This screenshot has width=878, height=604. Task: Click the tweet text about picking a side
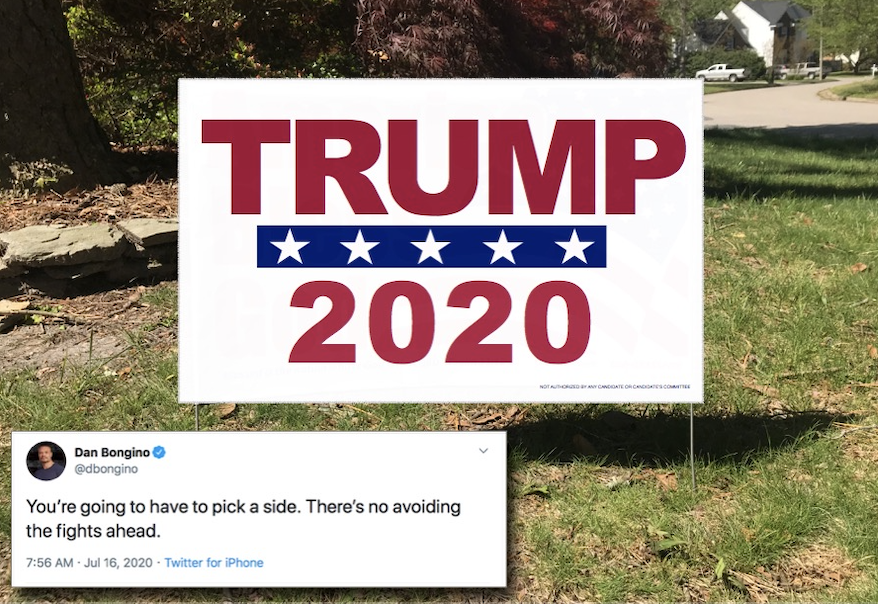tap(243, 518)
